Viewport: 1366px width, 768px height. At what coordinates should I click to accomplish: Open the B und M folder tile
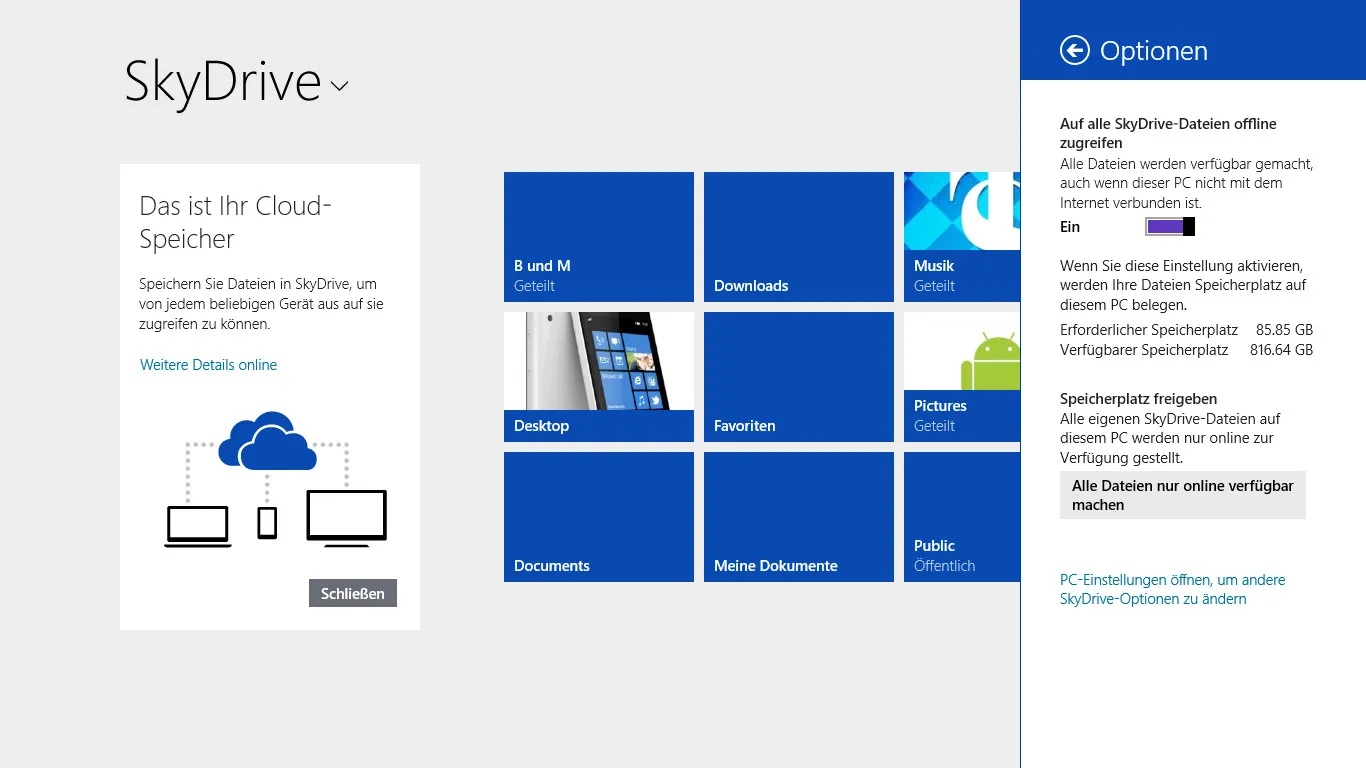(599, 237)
